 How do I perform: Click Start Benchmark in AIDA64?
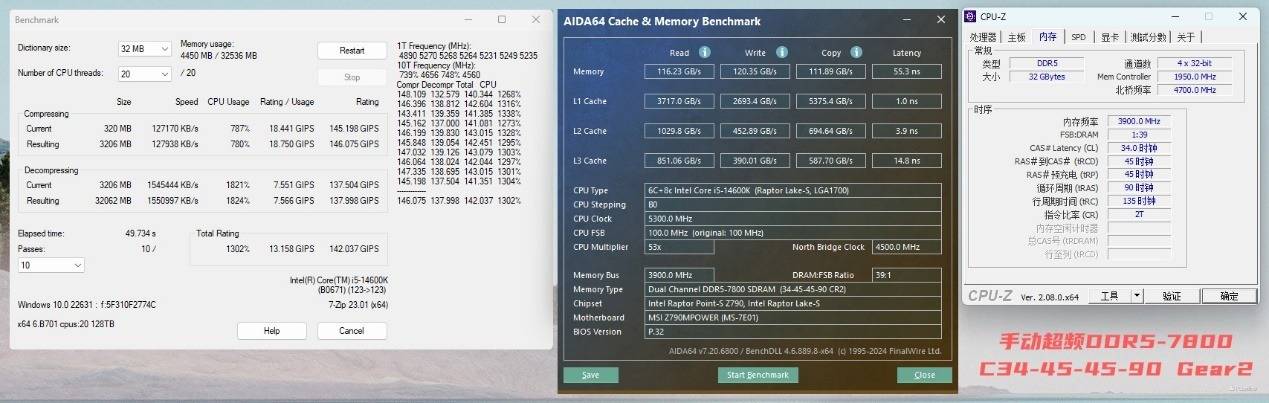point(758,375)
